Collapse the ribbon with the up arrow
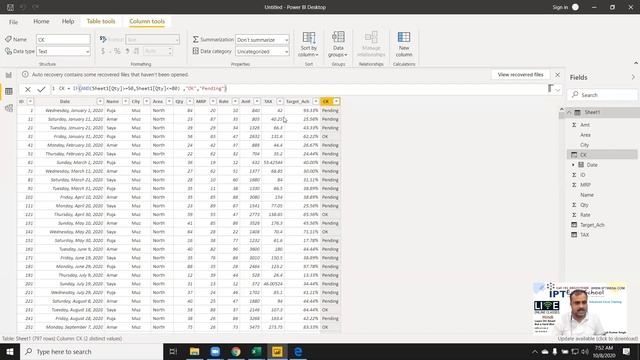Viewport: 640px width, 360px height. (636, 63)
